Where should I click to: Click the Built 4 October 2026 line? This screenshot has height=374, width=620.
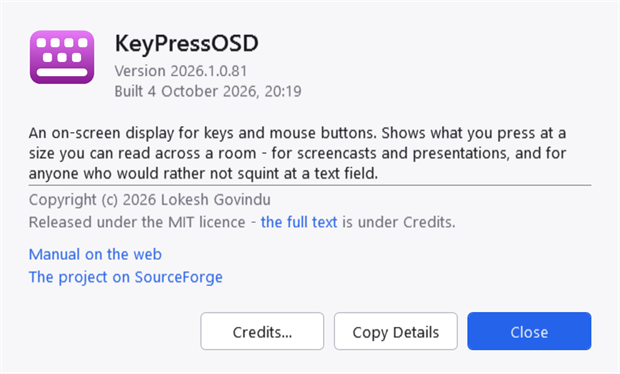tap(208, 91)
